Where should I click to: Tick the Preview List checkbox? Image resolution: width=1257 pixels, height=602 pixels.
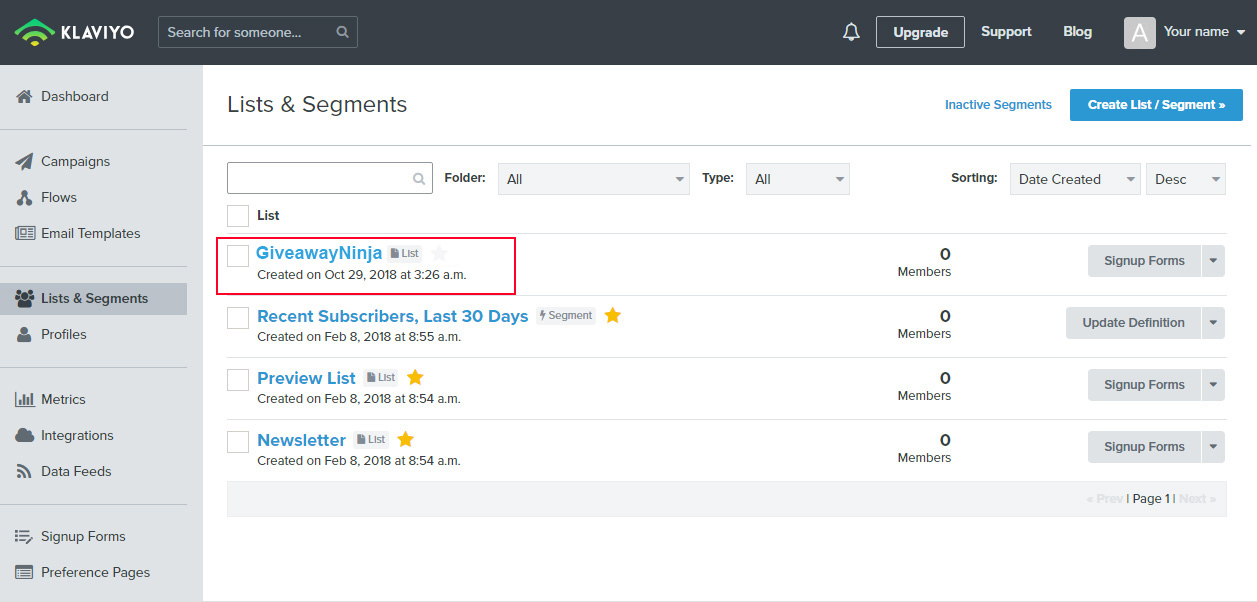point(238,380)
